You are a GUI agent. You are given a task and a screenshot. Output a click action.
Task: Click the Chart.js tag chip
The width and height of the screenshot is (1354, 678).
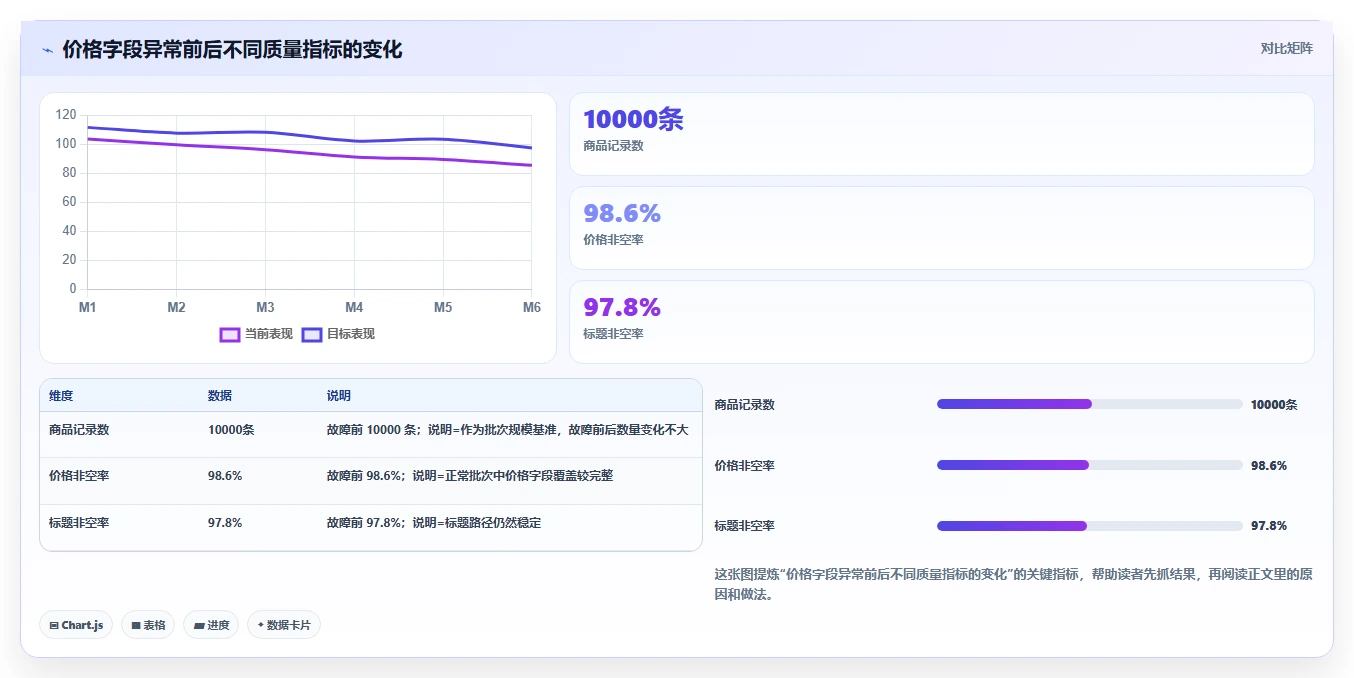point(77,625)
